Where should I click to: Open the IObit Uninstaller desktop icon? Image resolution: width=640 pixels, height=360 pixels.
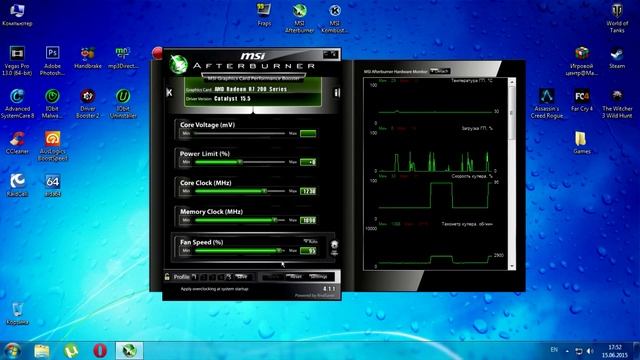(x=123, y=103)
